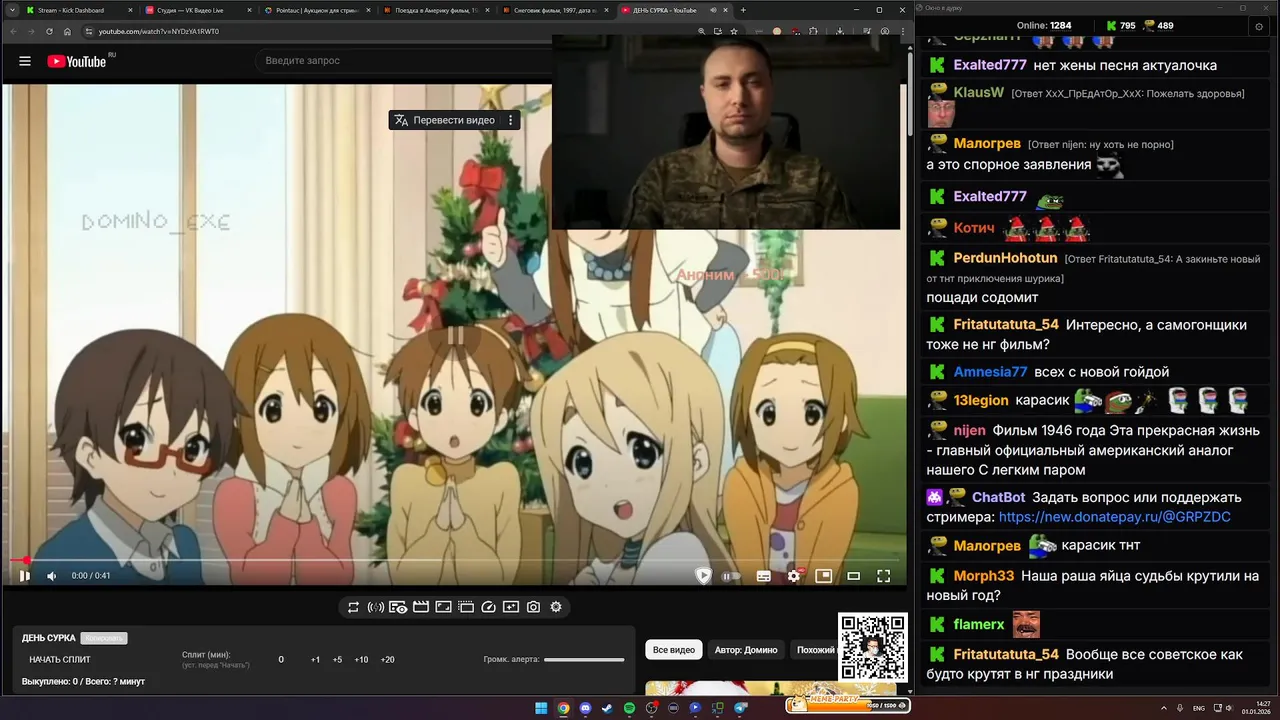
Task: Open Discord from the taskbar
Action: [x=585, y=708]
